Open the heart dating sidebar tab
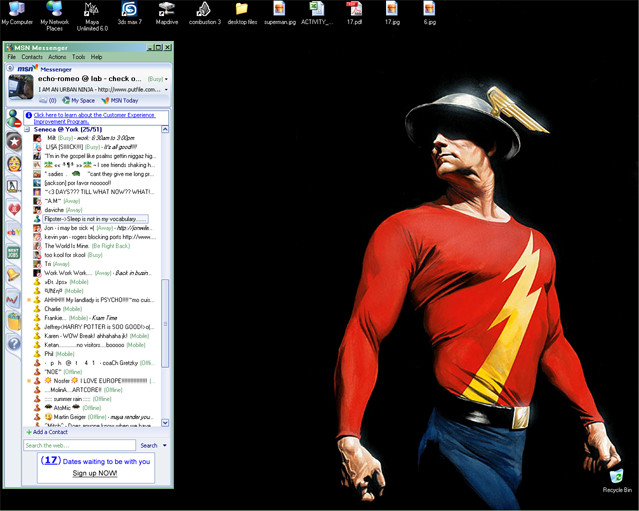This screenshot has width=639, height=511. (14, 209)
